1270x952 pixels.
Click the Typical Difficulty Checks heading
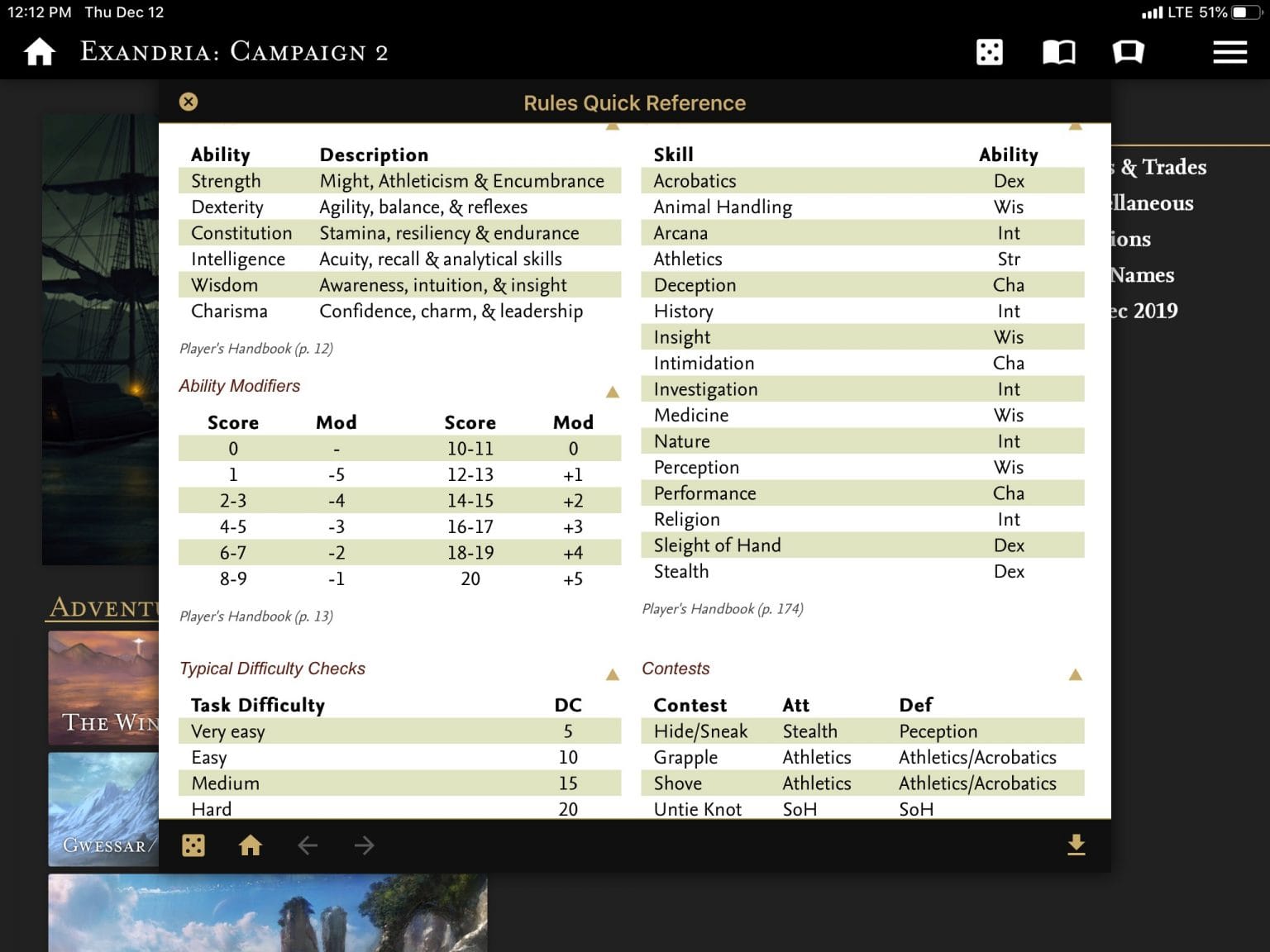coord(272,669)
